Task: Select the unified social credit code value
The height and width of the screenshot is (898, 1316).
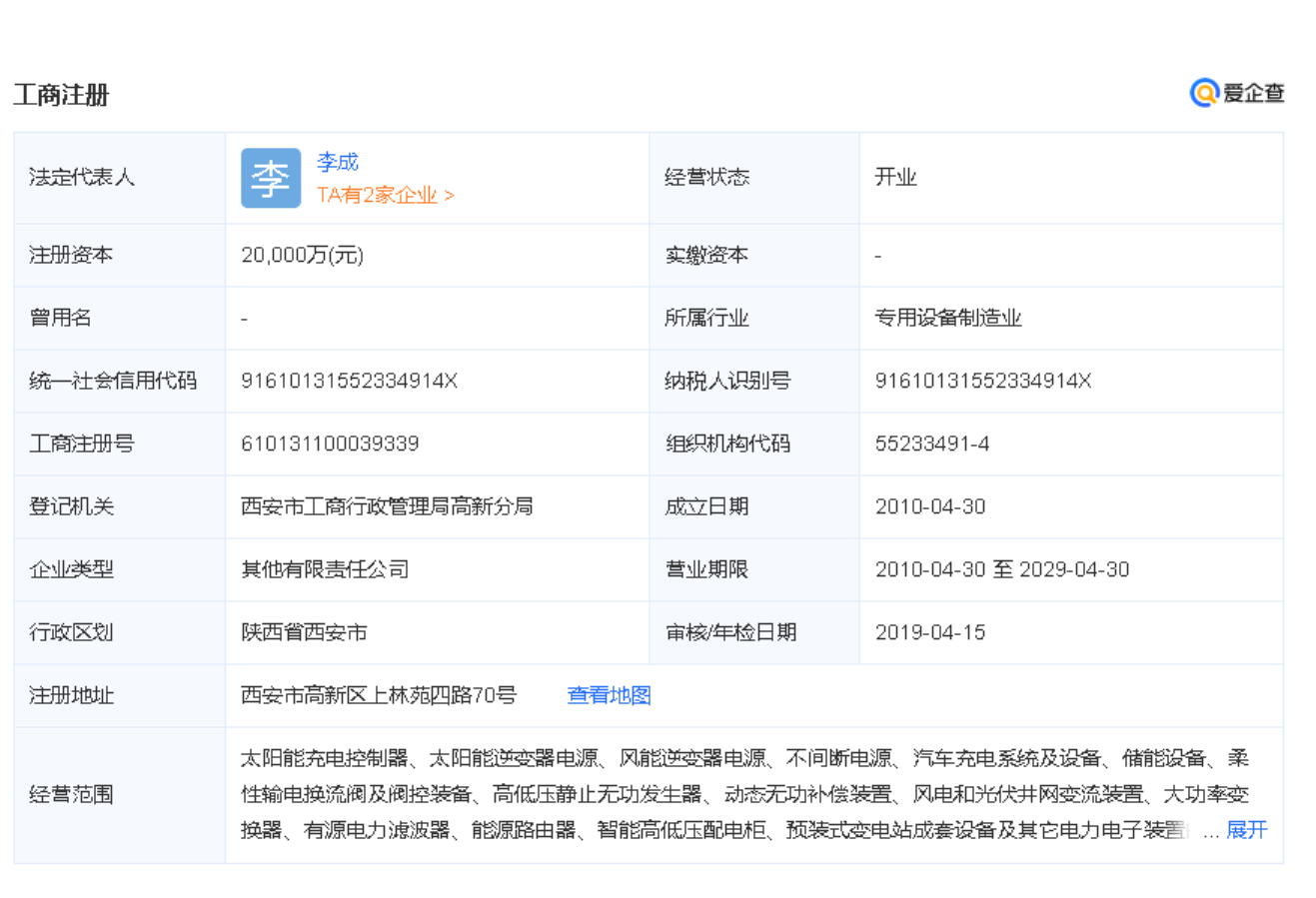Action: [x=349, y=381]
